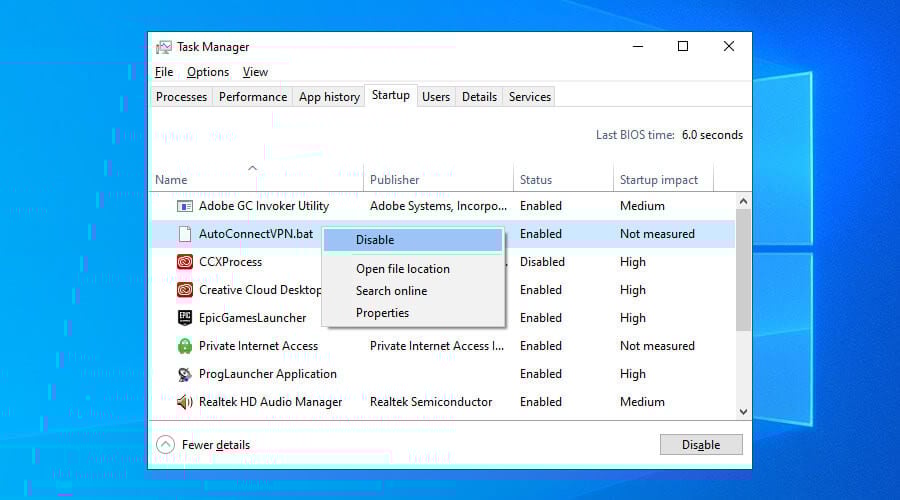This screenshot has width=900, height=500.
Task: Open the File menu
Action: pos(164,72)
